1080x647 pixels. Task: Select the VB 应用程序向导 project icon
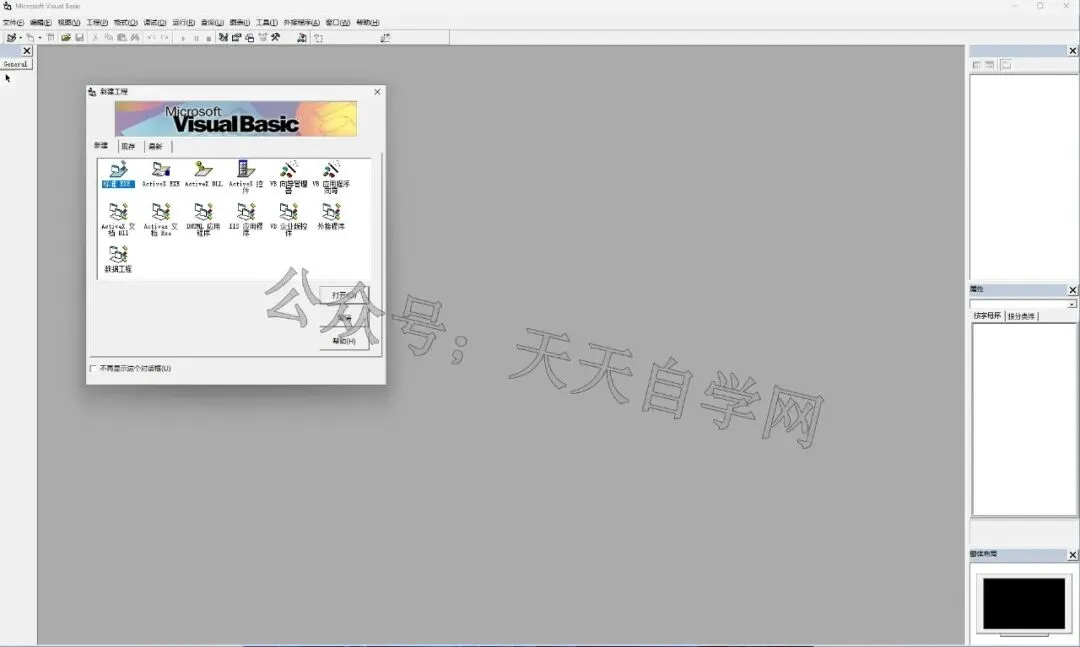click(x=331, y=177)
